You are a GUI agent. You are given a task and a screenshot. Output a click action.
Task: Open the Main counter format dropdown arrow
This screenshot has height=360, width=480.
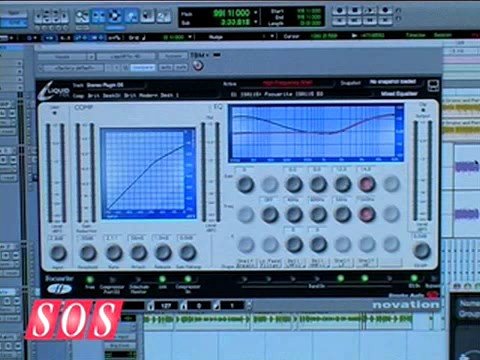pos(256,13)
